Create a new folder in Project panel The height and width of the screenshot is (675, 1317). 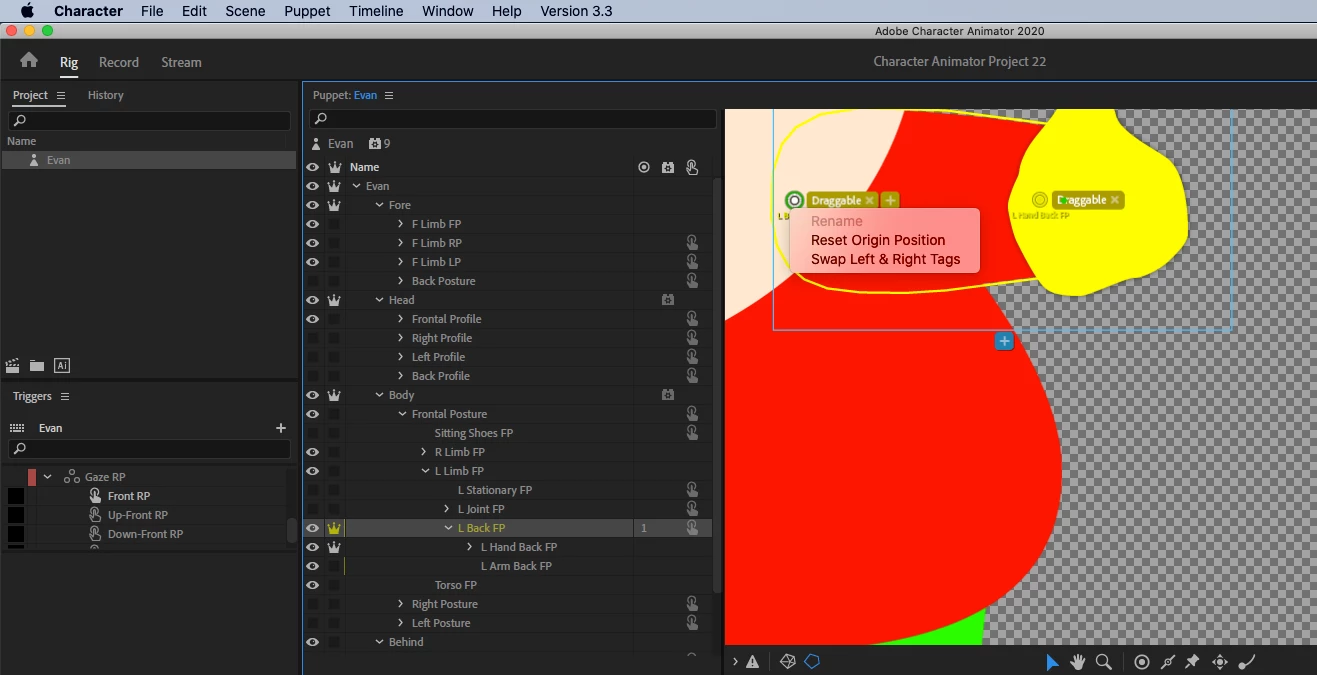click(x=37, y=366)
